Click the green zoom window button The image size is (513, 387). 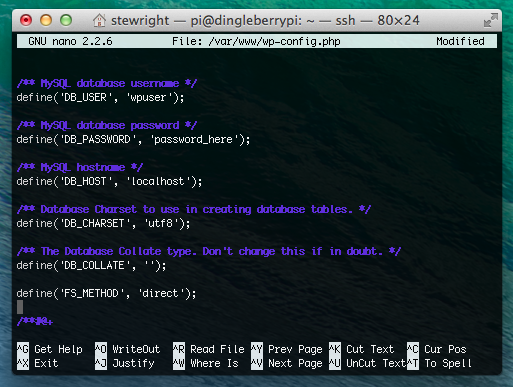coord(66,20)
